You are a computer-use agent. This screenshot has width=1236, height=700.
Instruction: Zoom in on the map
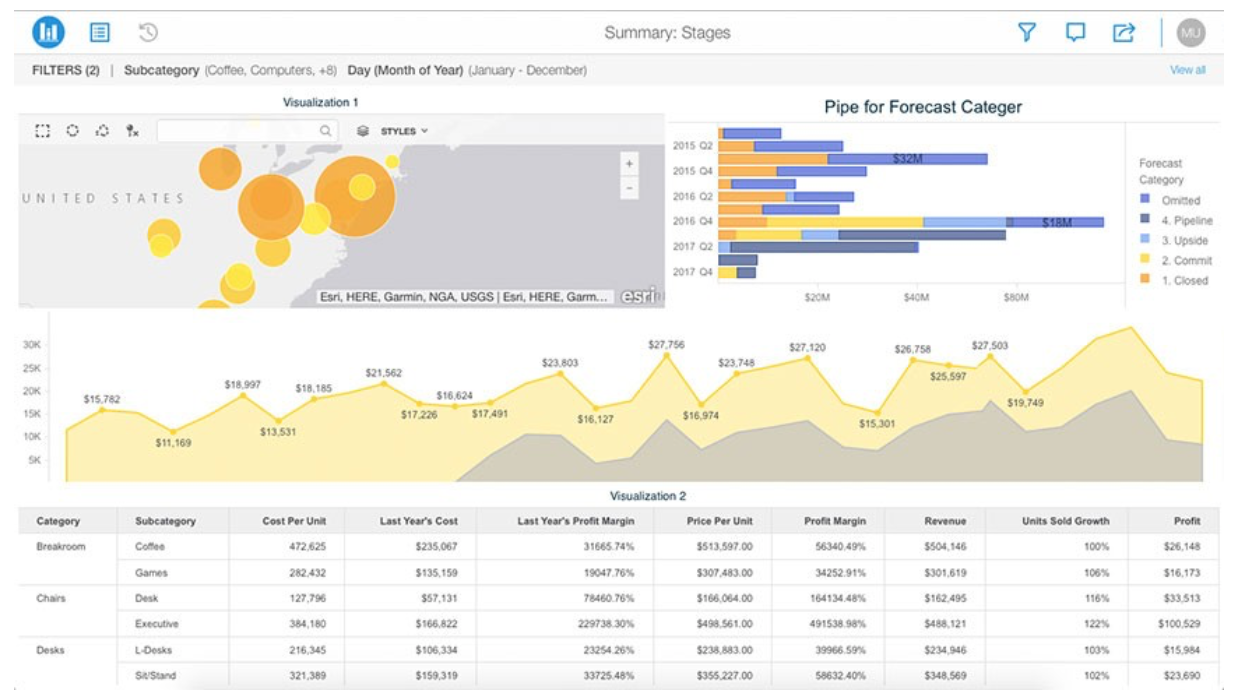click(x=629, y=164)
